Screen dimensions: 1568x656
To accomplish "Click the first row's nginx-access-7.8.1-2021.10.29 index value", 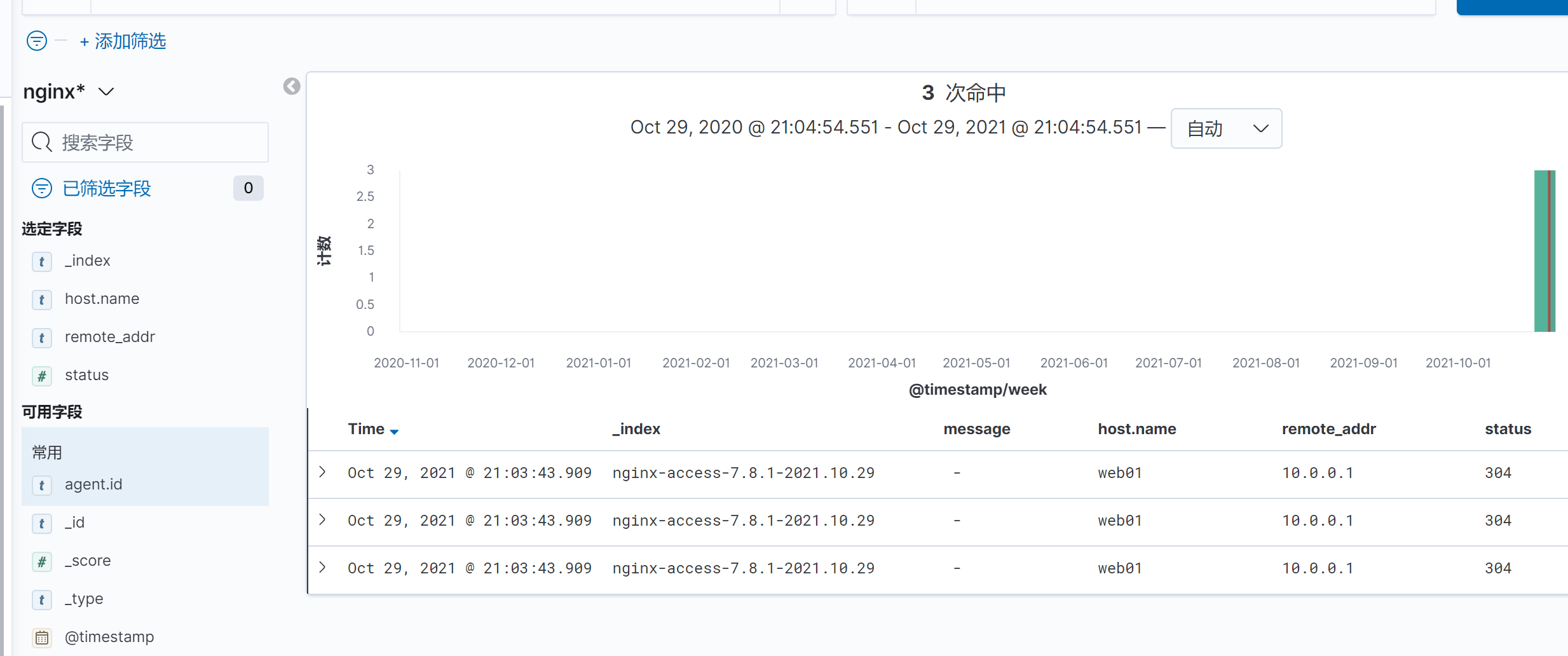I will tap(744, 473).
